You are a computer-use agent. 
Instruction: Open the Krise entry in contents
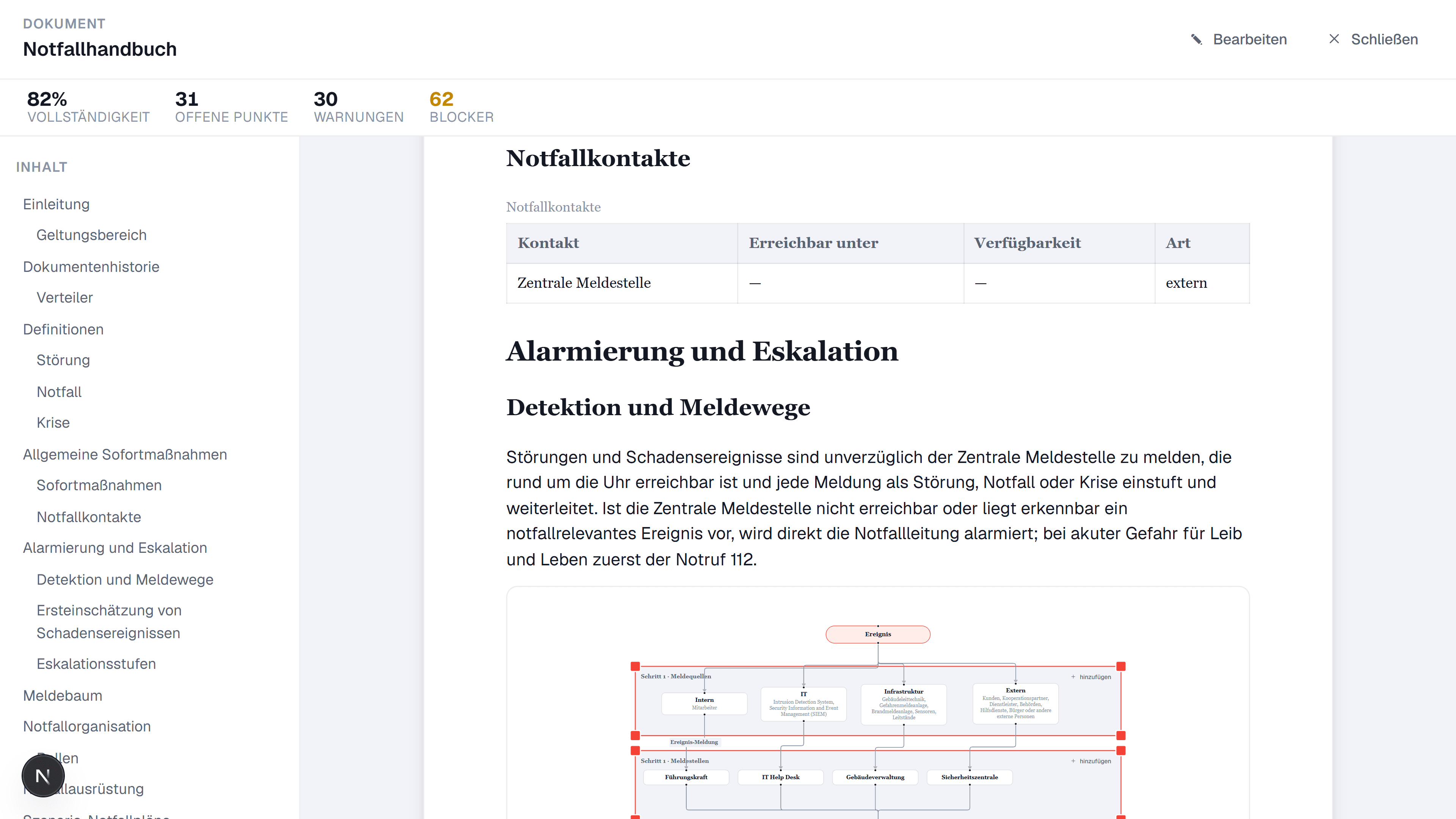click(53, 423)
